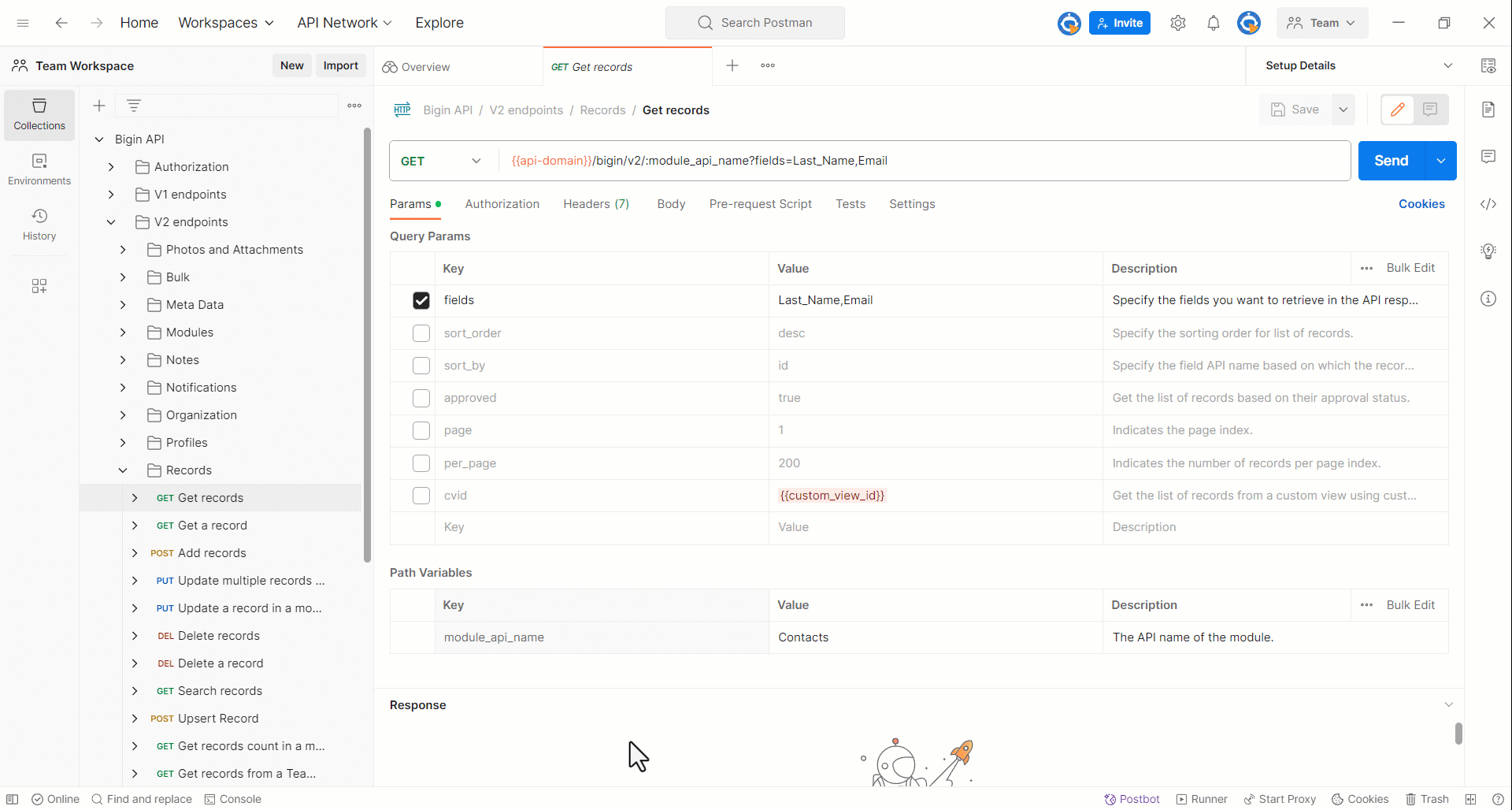1512x810 pixels.
Task: Open the Cookies manager
Action: 1361,799
